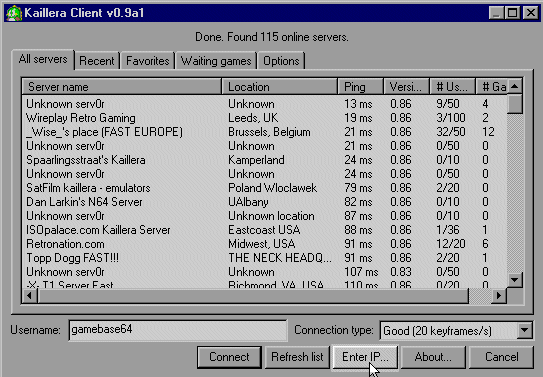Sort by Version column header
Image resolution: width=543 pixels, height=377 pixels.
tap(407, 87)
